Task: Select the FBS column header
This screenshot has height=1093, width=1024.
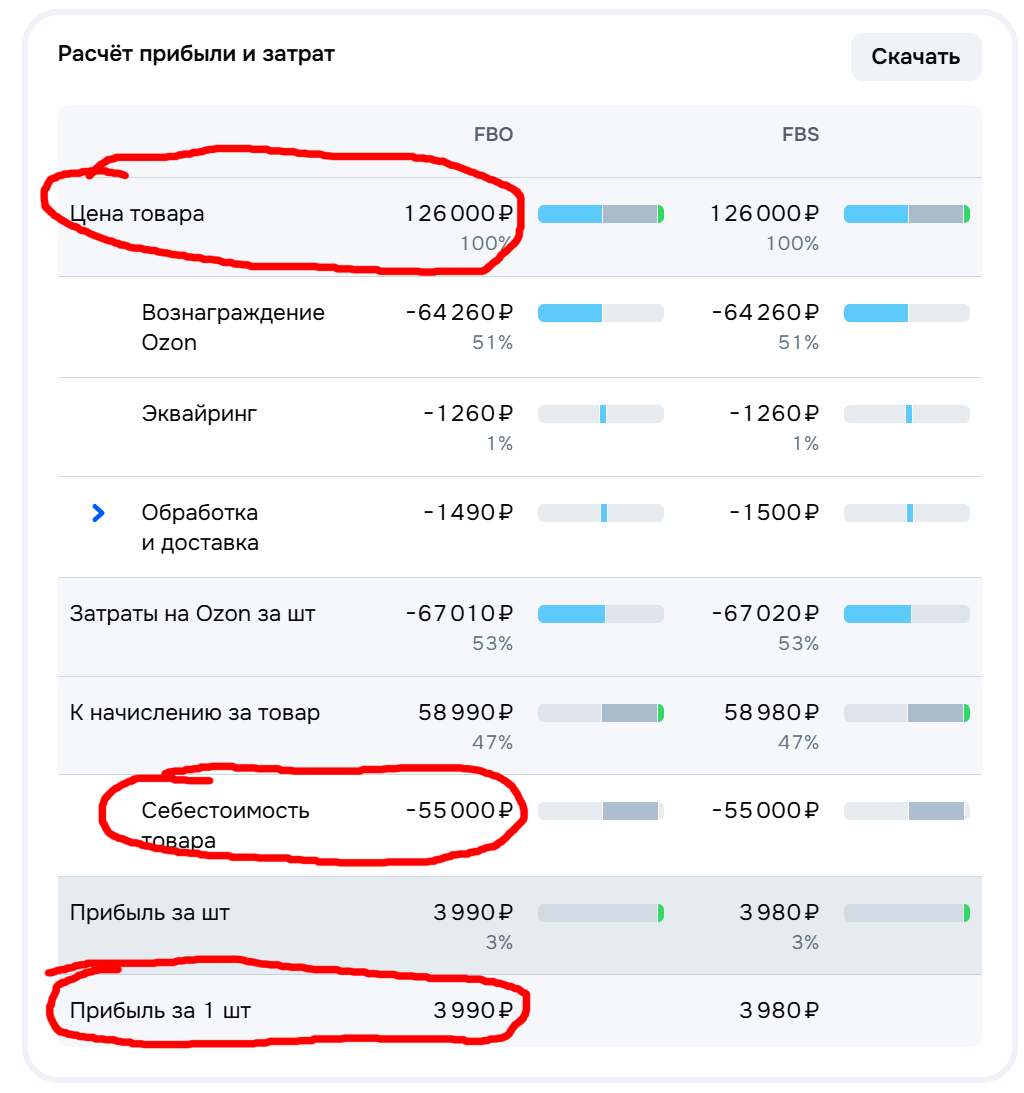Action: pos(800,135)
